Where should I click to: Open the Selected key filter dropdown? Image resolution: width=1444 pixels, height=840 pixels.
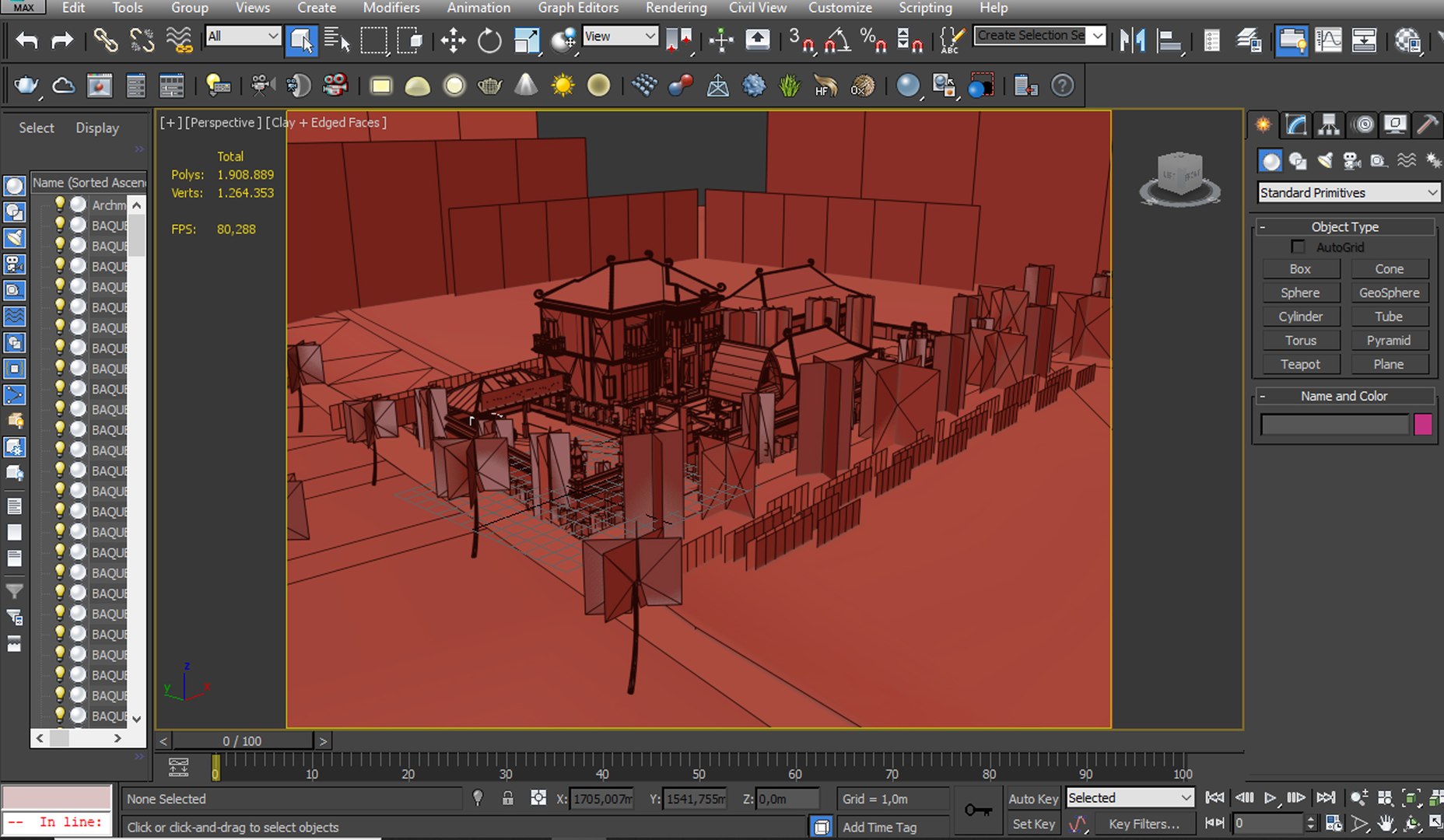[x=1130, y=797]
